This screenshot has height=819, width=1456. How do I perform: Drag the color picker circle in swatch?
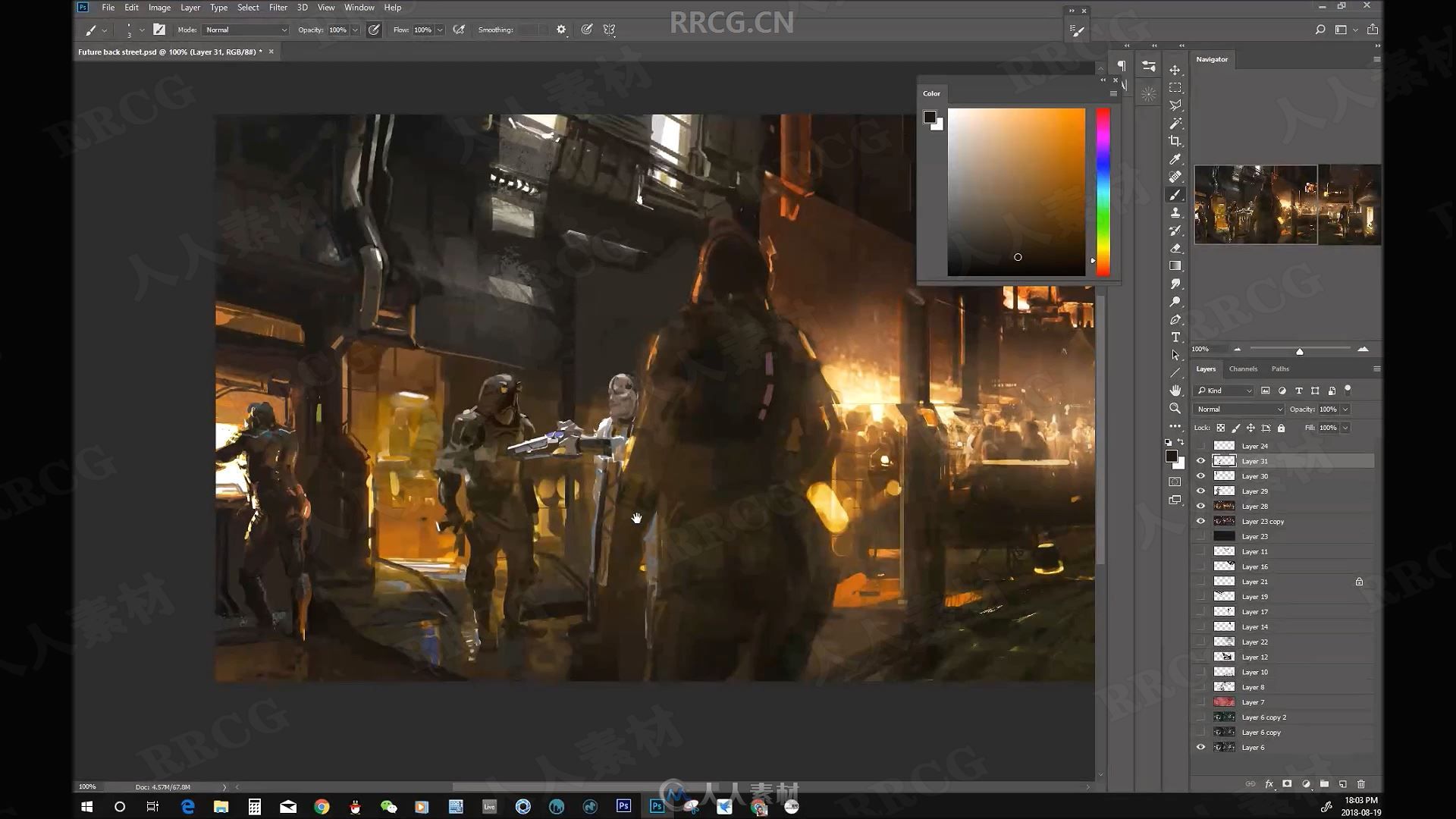click(x=1018, y=257)
